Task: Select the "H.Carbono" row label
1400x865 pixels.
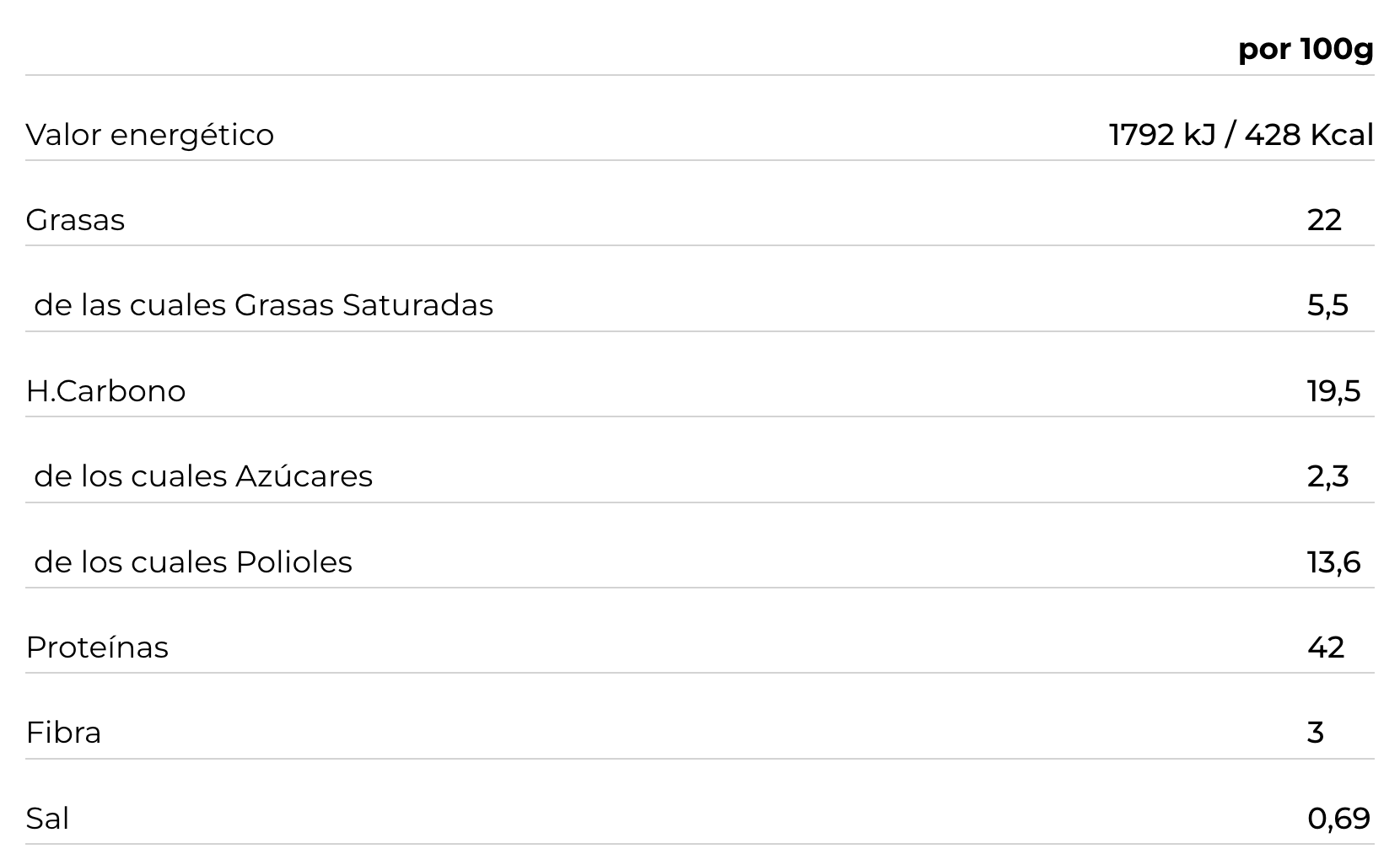Action: pos(105,391)
